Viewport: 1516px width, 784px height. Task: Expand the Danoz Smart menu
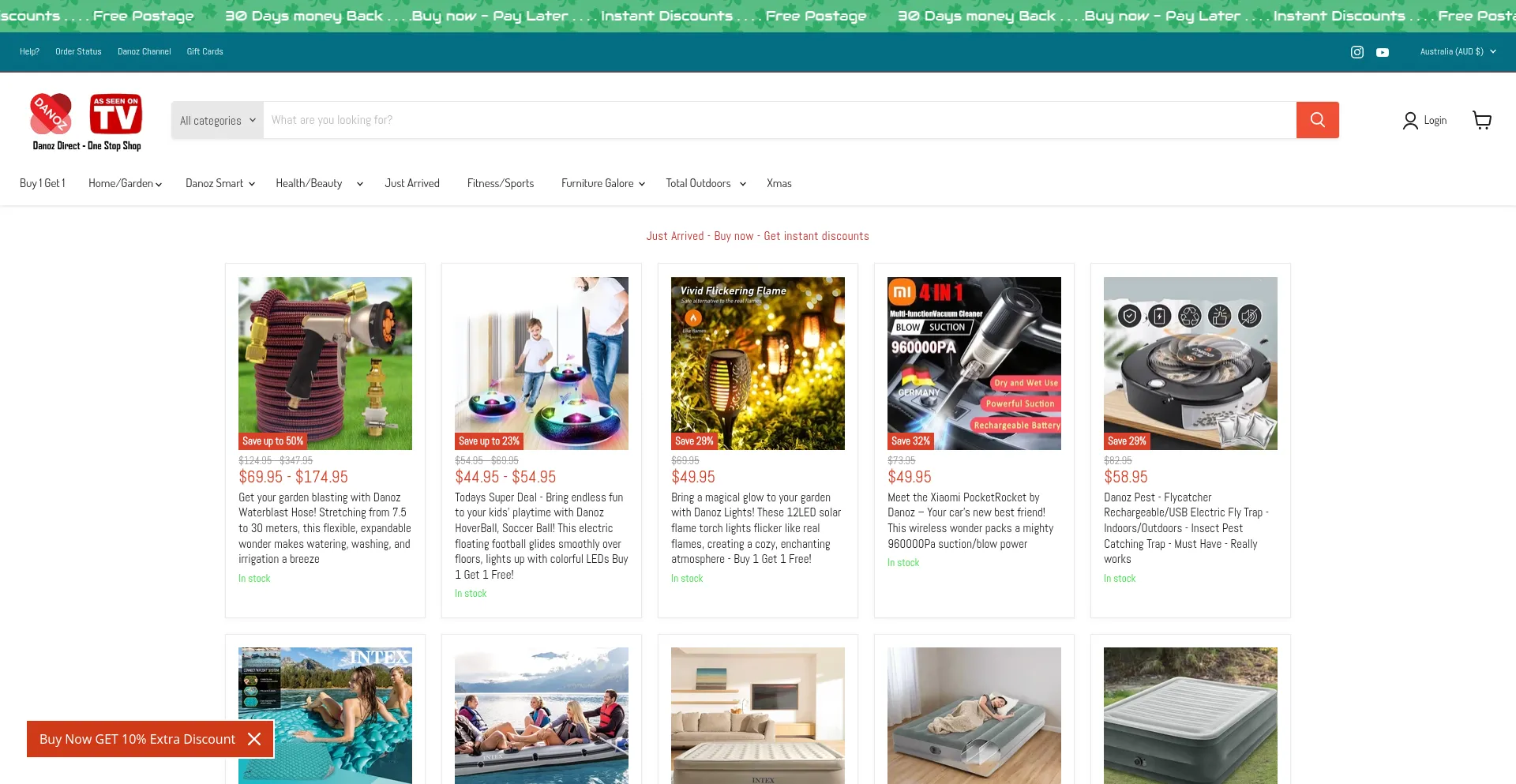click(220, 183)
